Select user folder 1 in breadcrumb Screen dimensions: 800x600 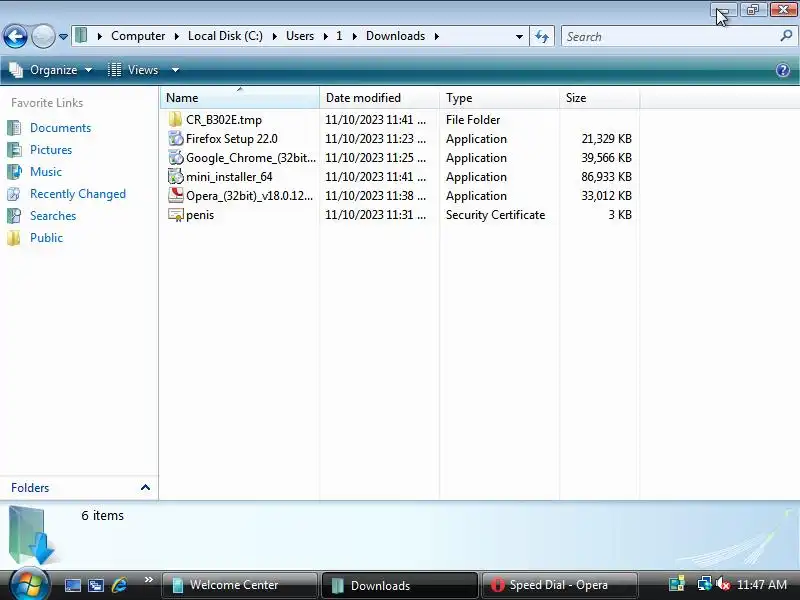[x=339, y=36]
